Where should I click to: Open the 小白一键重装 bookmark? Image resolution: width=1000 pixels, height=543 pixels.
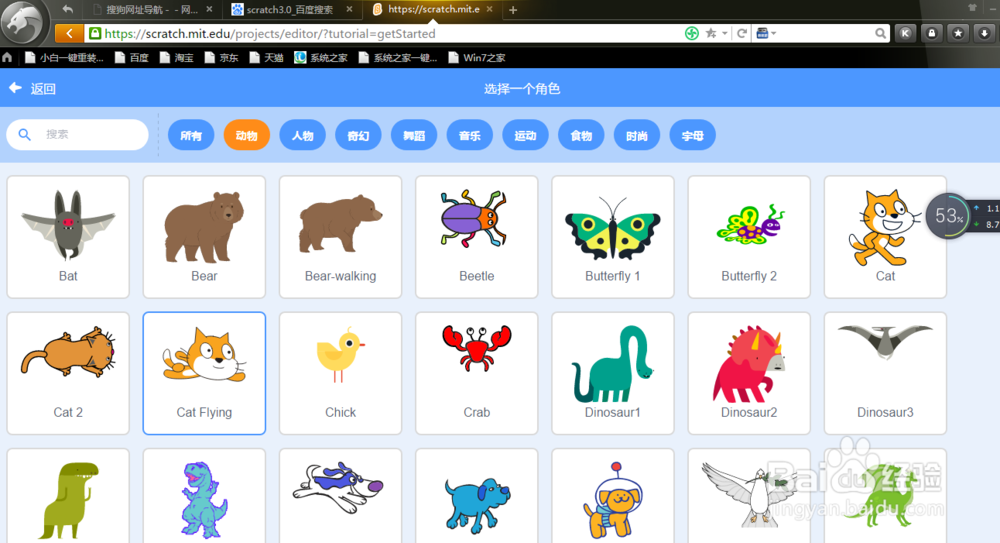(64, 57)
